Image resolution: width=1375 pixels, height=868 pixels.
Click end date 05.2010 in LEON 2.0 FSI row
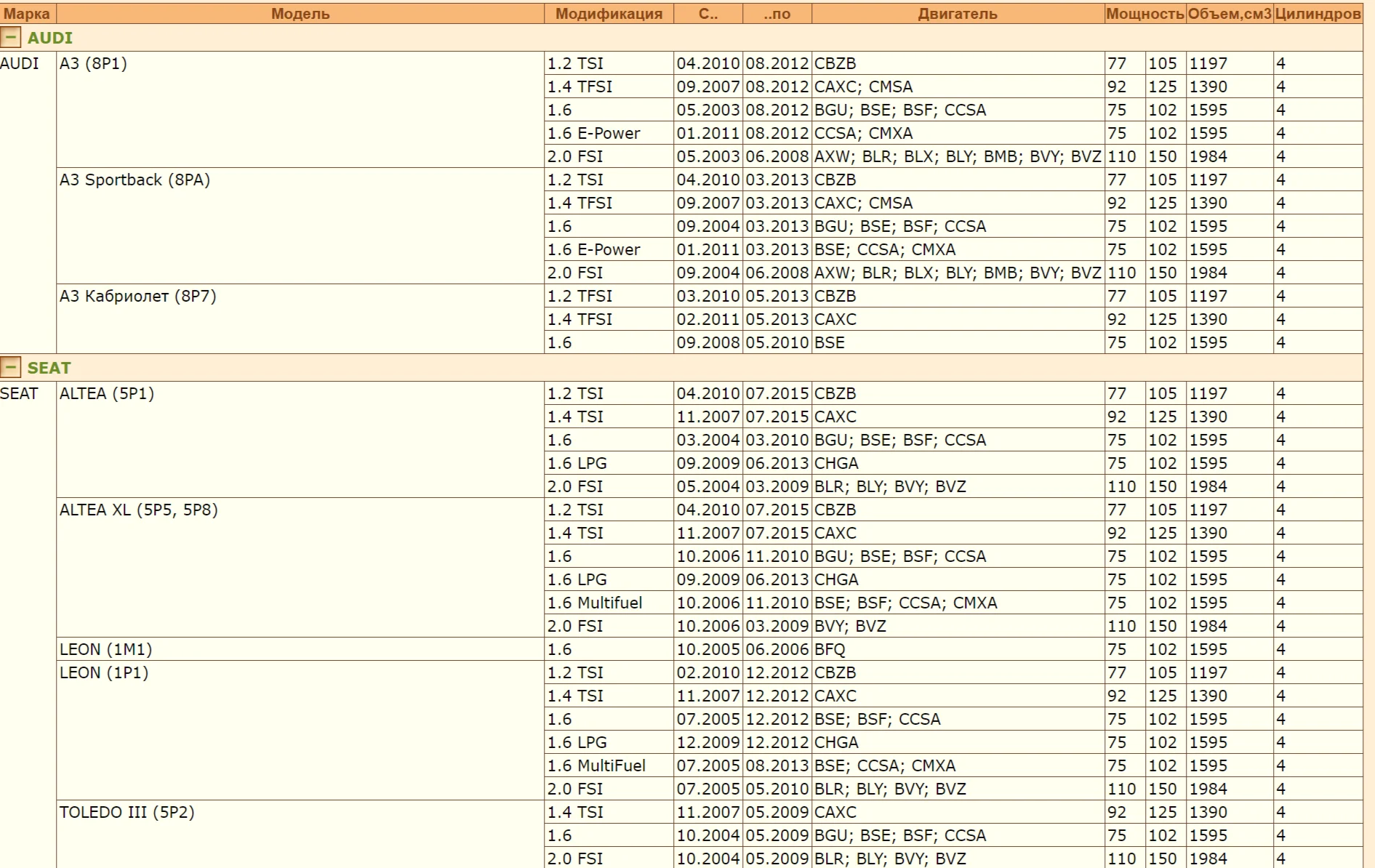(x=777, y=789)
